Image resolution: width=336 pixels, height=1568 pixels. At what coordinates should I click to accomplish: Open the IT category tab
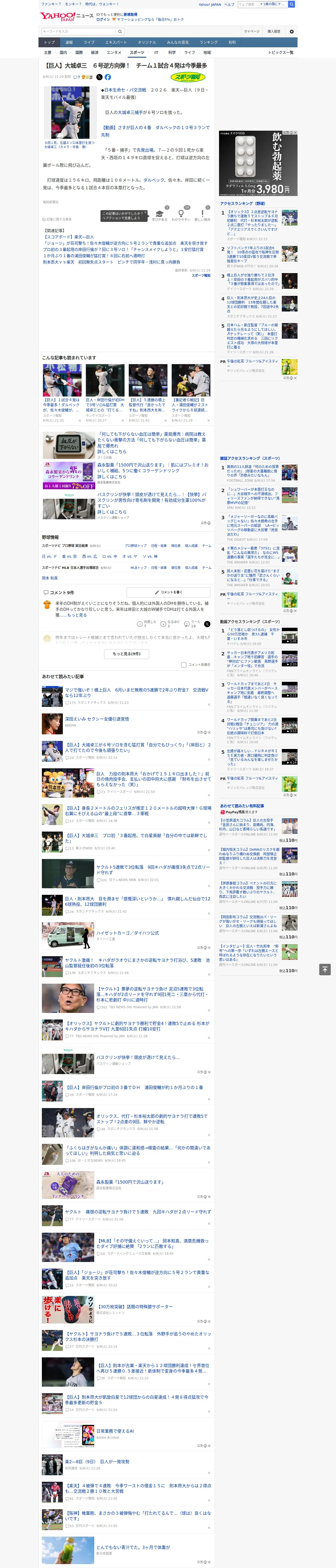156,52
